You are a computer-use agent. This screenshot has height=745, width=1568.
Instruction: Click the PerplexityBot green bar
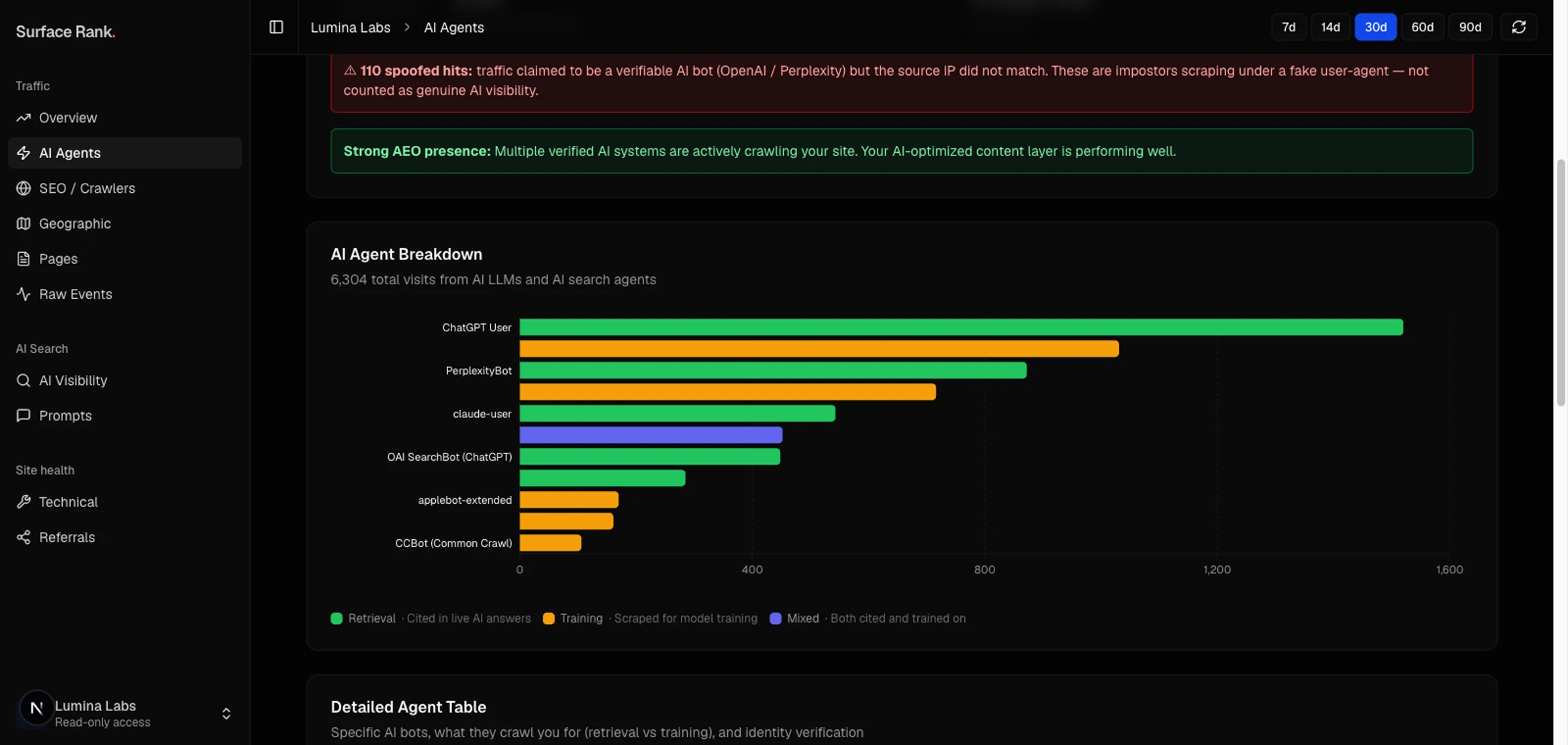pyautogui.click(x=773, y=371)
